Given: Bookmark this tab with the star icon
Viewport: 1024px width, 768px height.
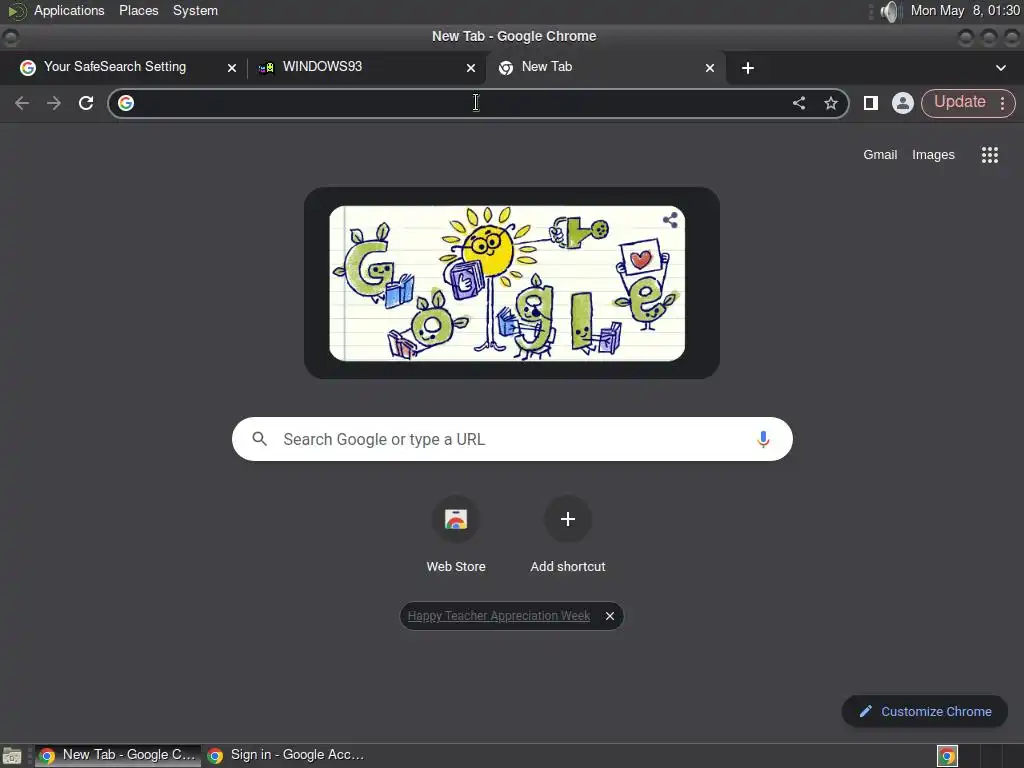Looking at the screenshot, I should pyautogui.click(x=831, y=103).
